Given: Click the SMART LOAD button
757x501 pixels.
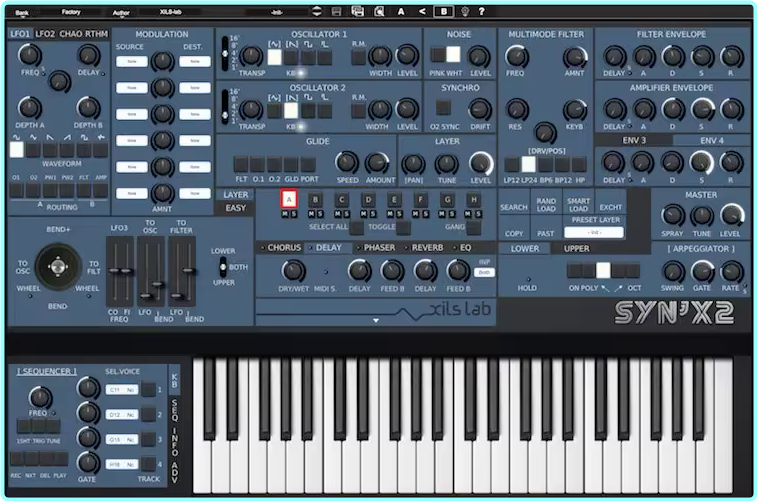Looking at the screenshot, I should click(578, 205).
